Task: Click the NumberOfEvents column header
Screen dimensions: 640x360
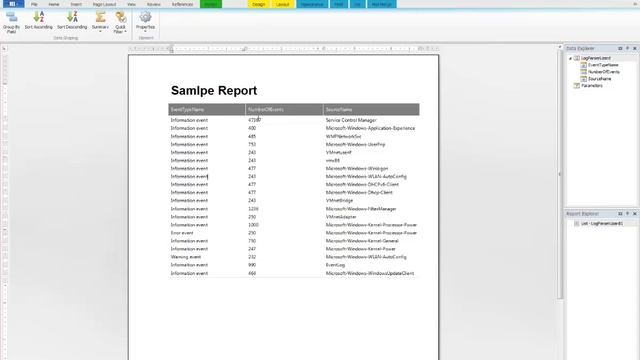Action: click(x=284, y=109)
